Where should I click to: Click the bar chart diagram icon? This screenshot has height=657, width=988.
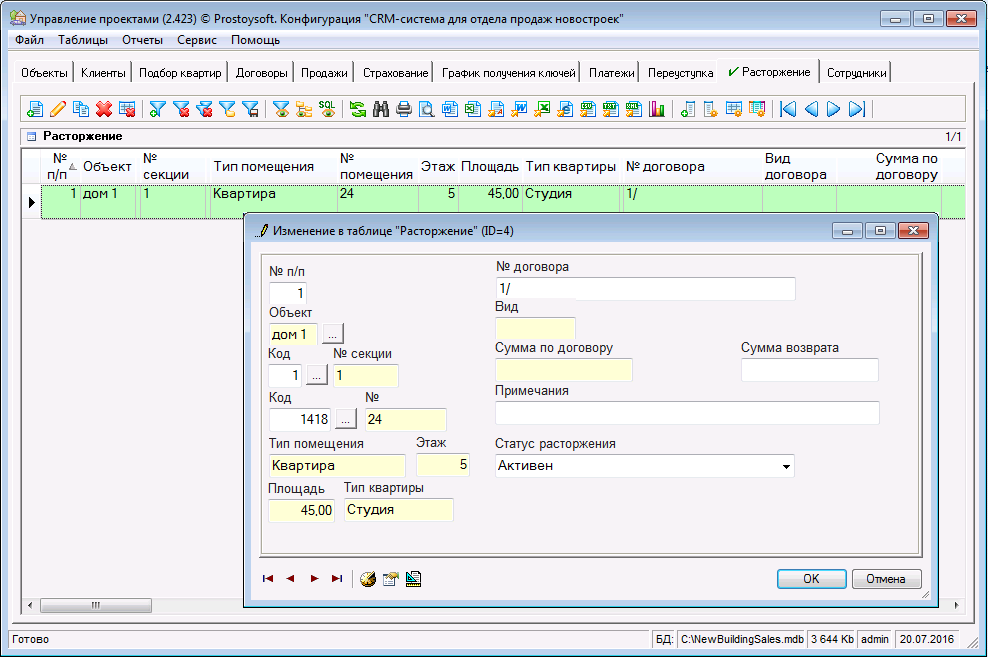(657, 110)
